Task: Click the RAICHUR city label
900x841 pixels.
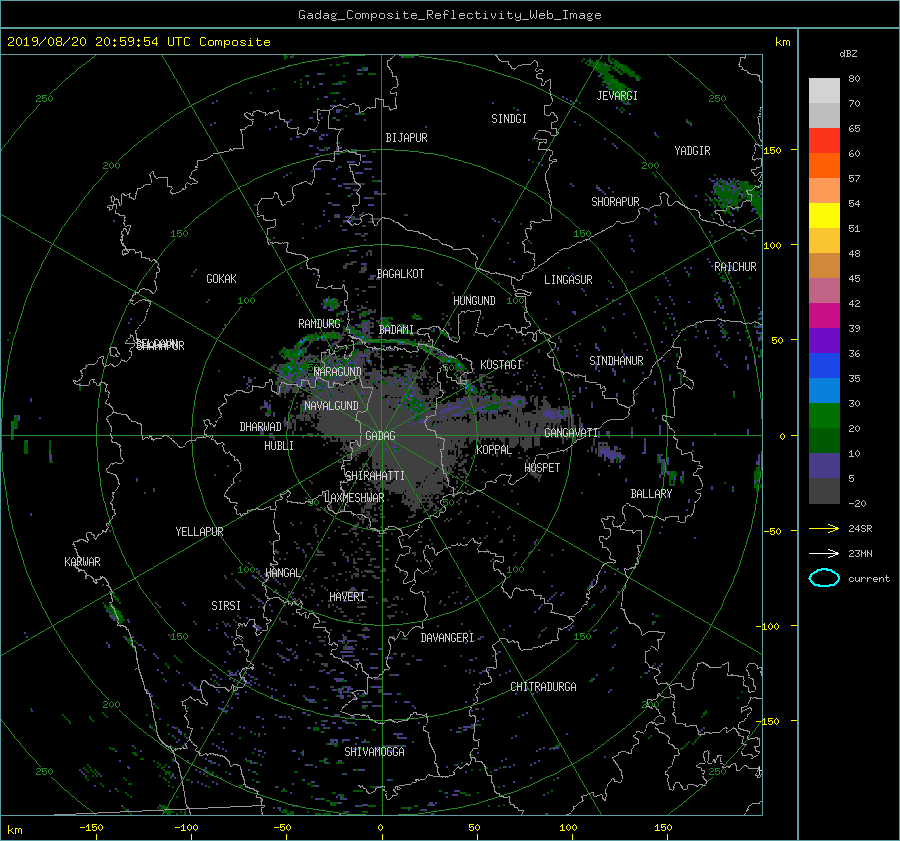Action: tap(735, 266)
